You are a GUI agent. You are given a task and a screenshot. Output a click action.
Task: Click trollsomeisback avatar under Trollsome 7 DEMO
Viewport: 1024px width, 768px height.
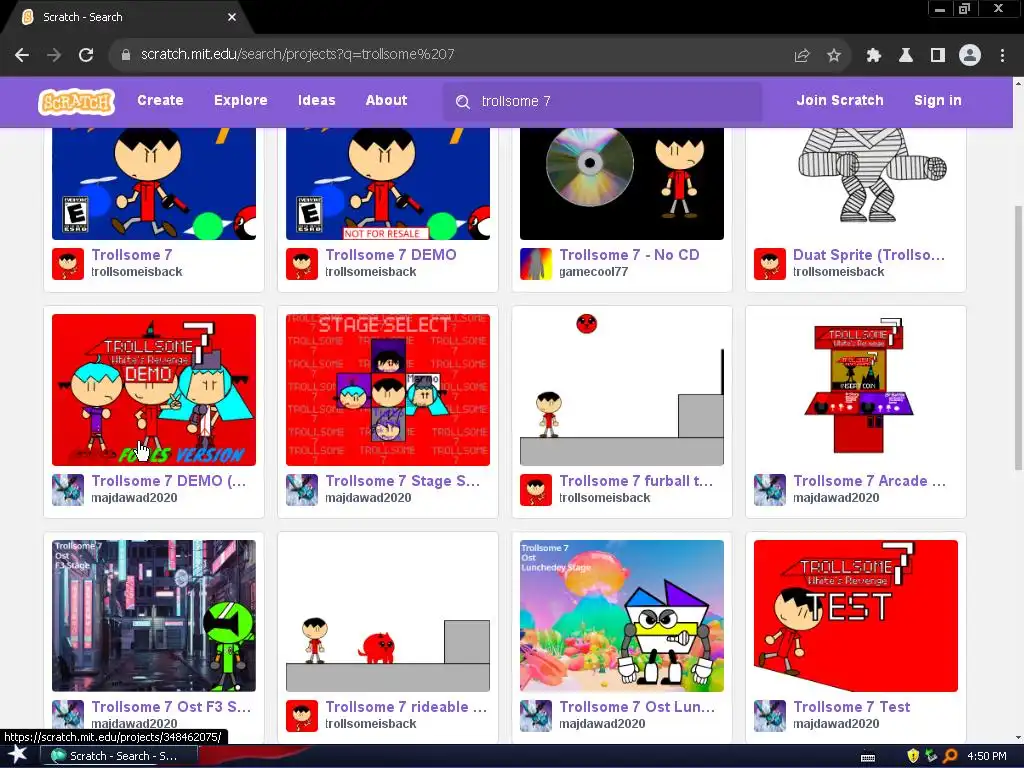(x=302, y=264)
